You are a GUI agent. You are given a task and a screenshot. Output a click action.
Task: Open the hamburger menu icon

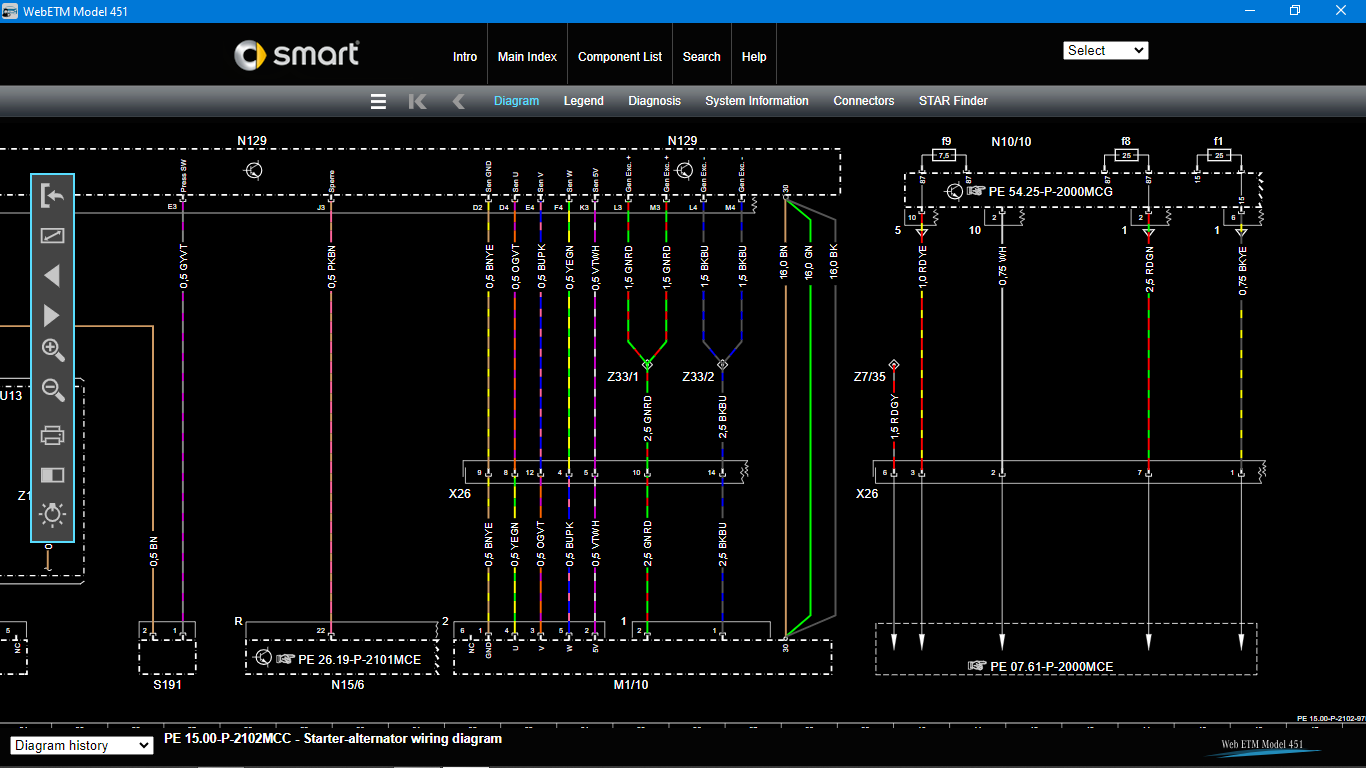(378, 101)
